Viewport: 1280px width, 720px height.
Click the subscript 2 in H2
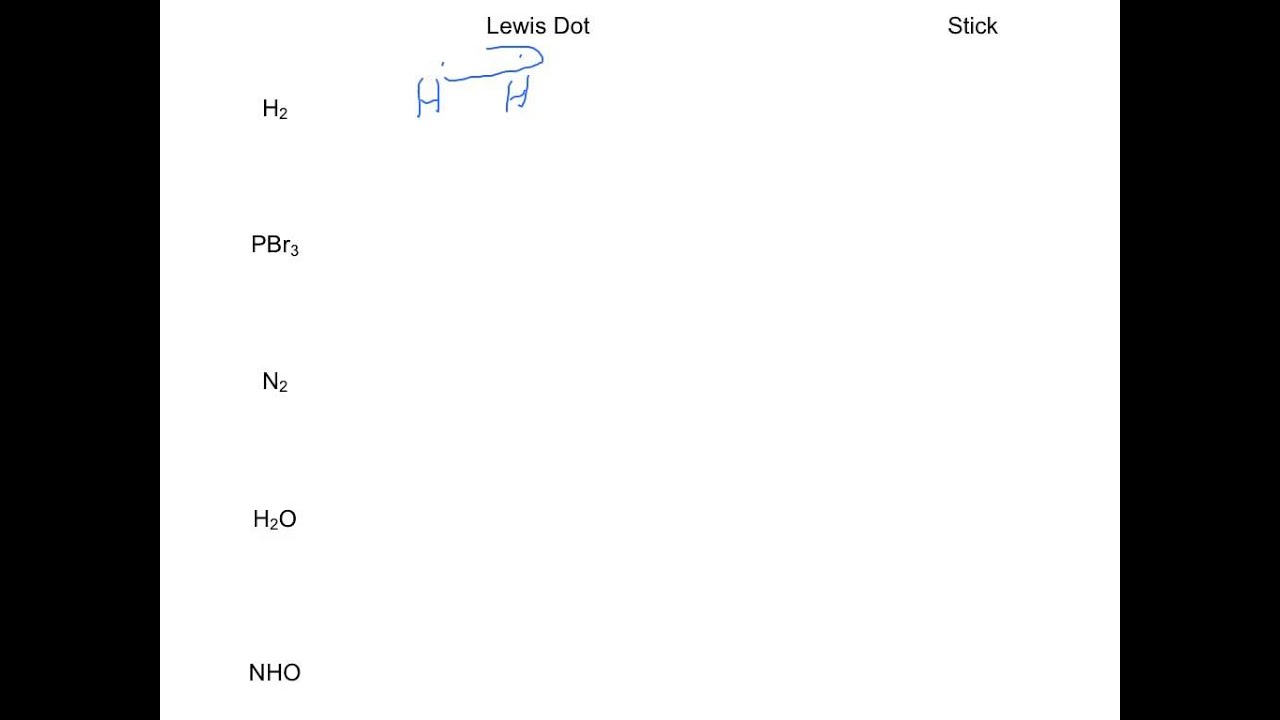[x=283, y=114]
